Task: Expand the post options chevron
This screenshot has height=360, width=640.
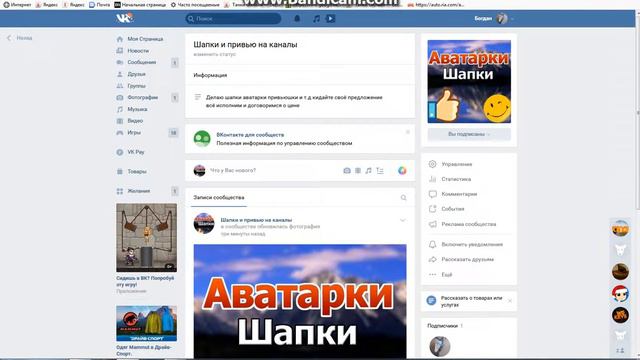Action: pos(402,220)
